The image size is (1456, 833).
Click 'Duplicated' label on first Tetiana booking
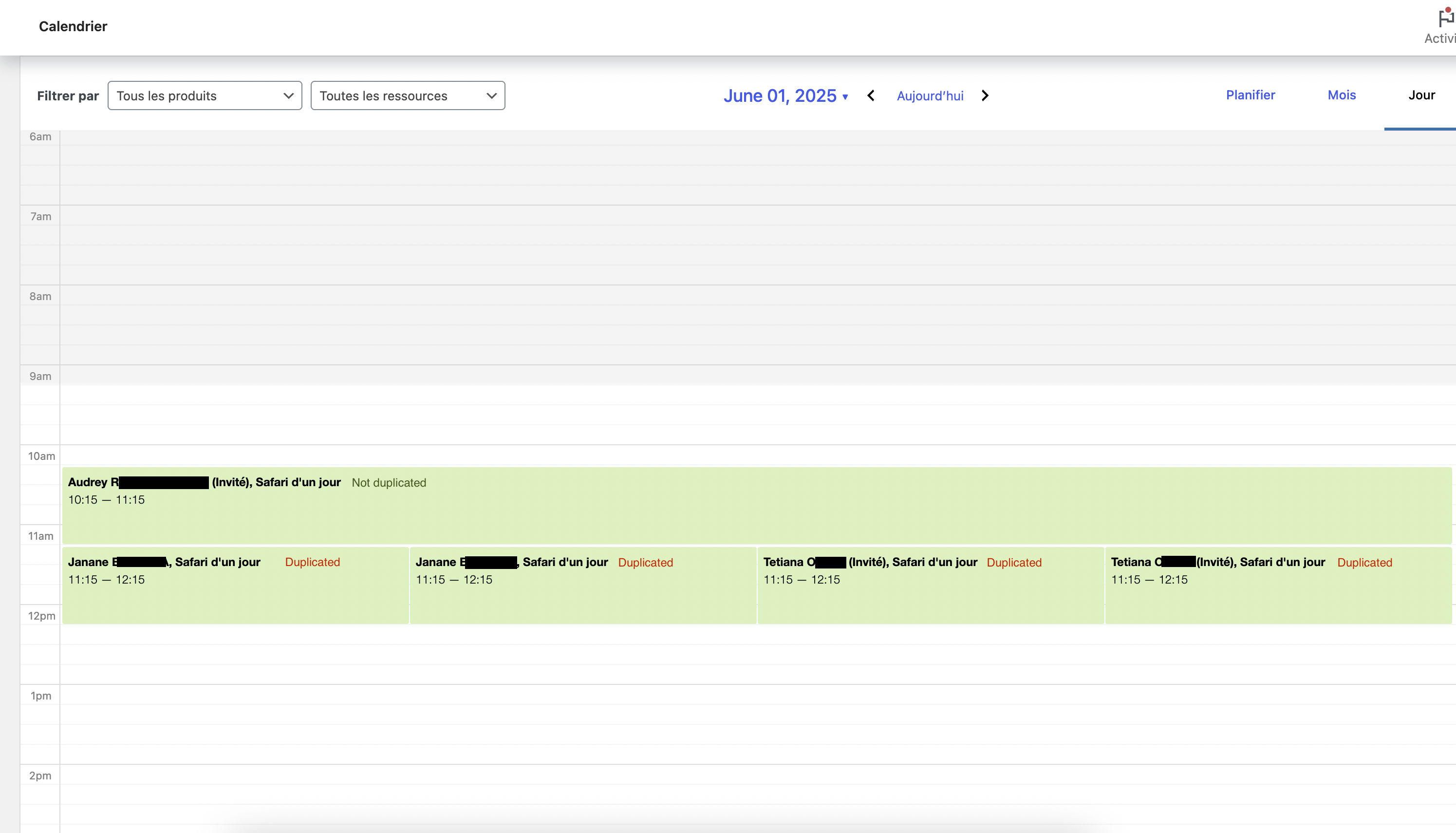[1014, 562]
